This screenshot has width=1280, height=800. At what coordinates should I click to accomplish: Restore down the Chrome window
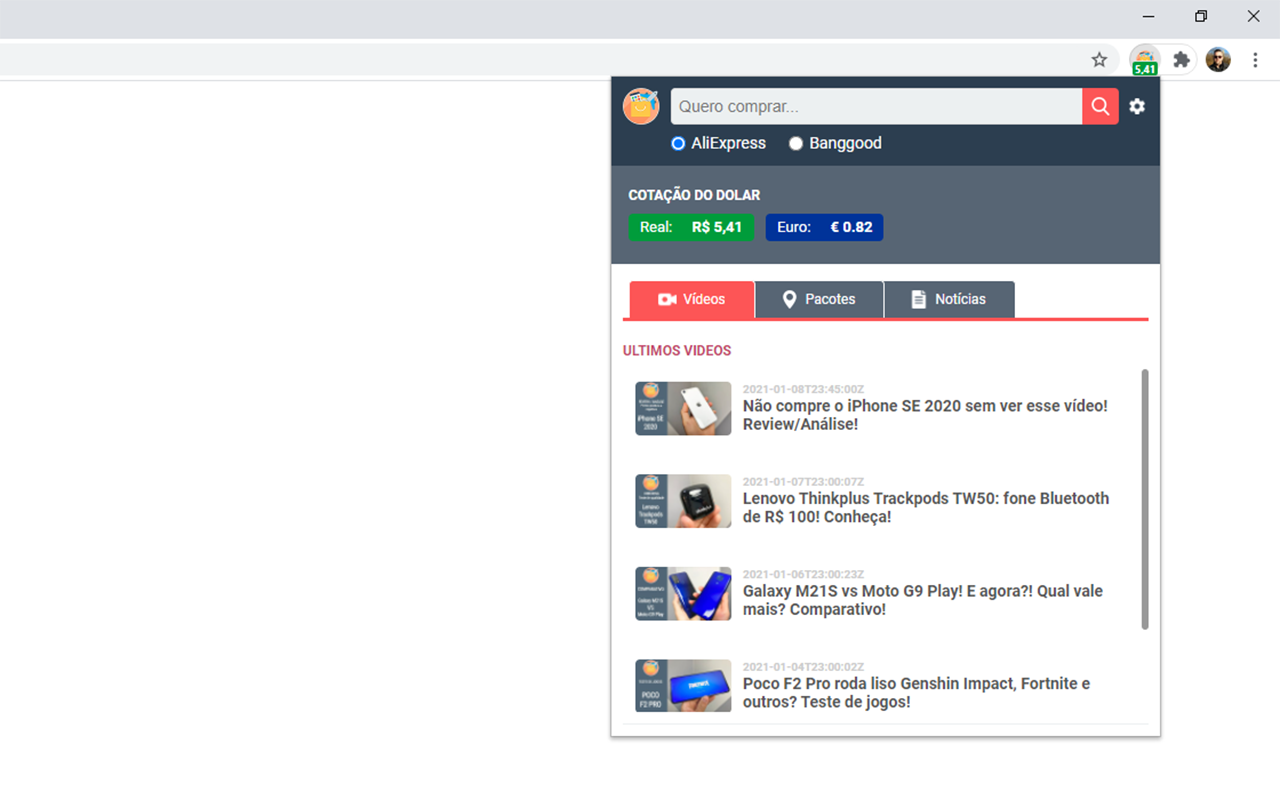click(1201, 16)
